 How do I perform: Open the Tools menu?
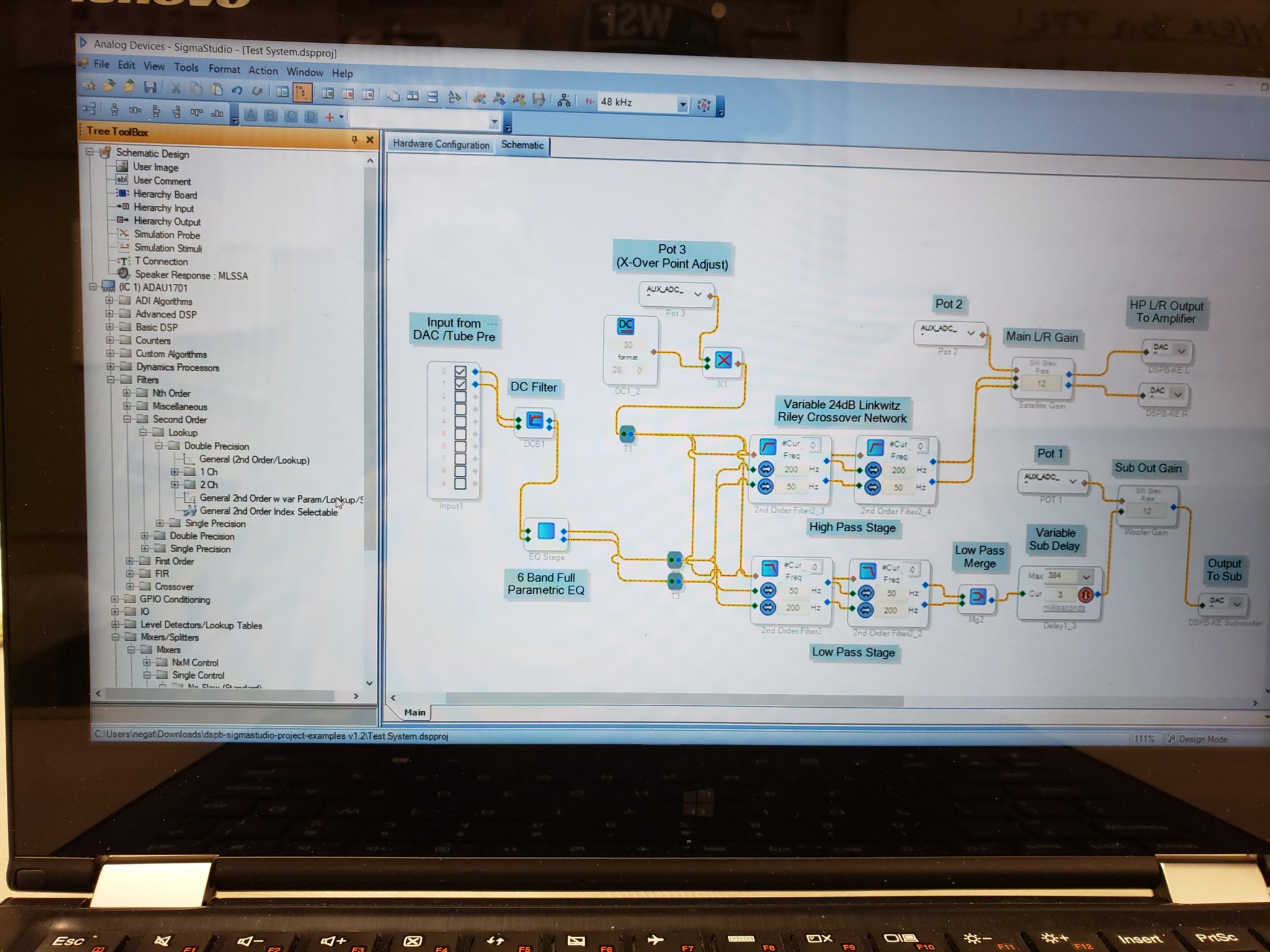click(186, 68)
